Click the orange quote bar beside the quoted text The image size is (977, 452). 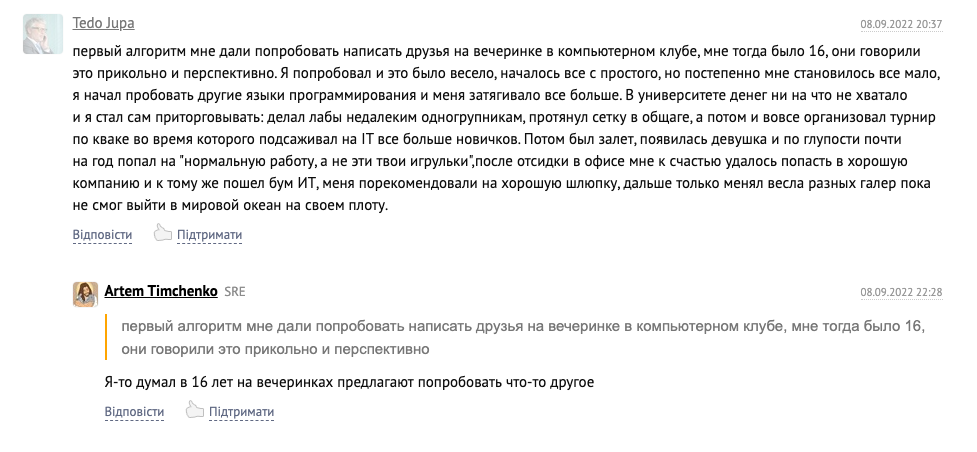tap(106, 337)
